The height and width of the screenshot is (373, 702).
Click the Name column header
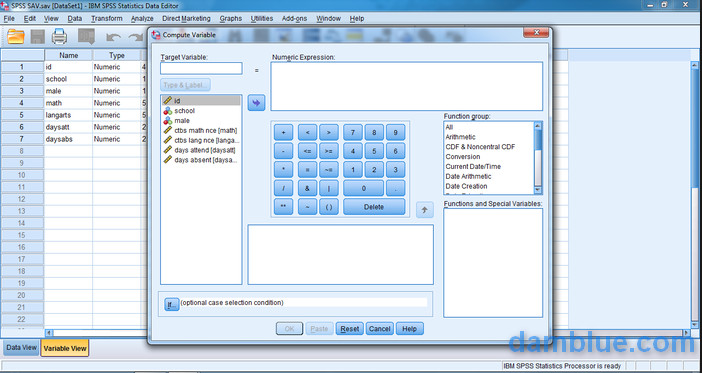click(68, 56)
